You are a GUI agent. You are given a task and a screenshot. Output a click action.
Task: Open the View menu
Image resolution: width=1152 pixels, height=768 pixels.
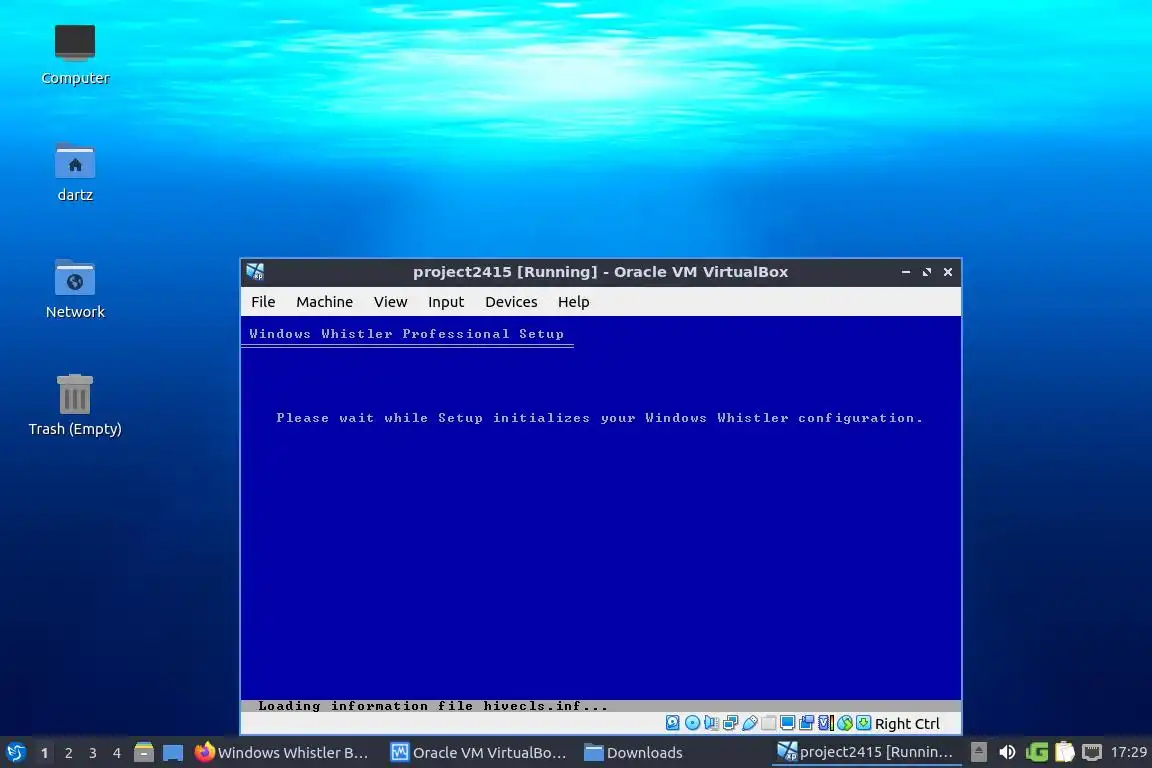[x=390, y=301]
